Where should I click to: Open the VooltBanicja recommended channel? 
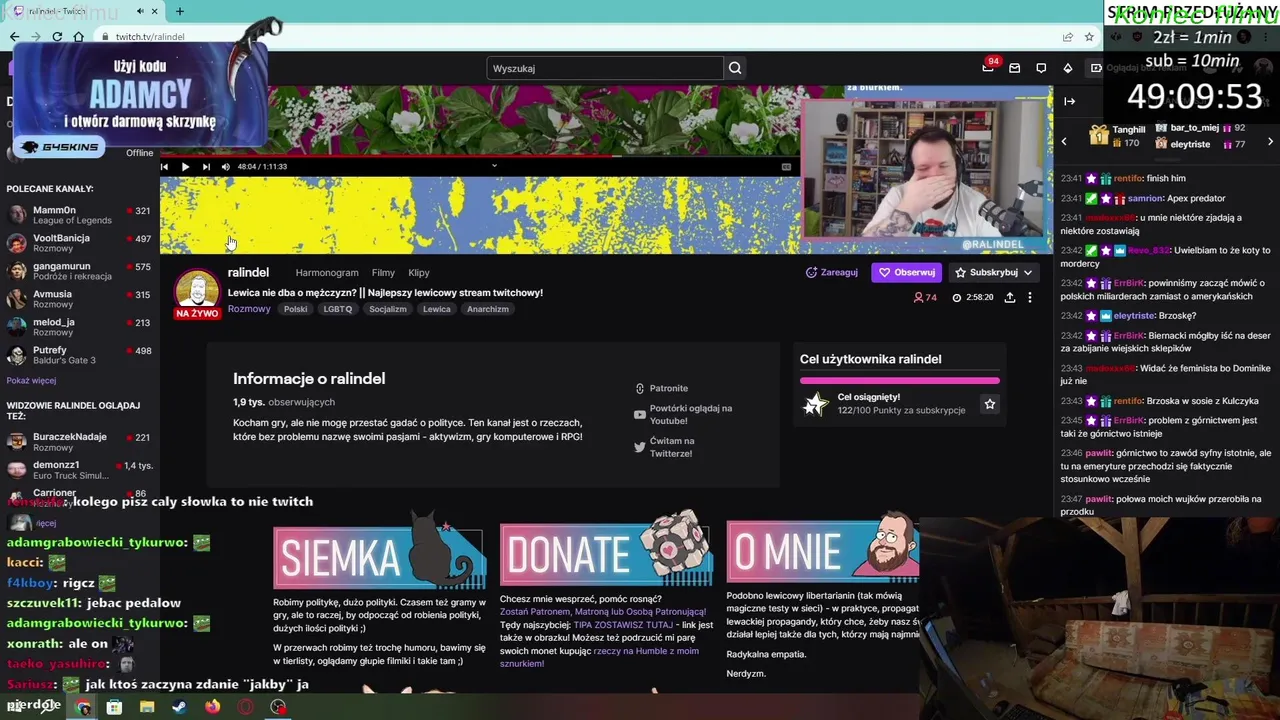79,243
